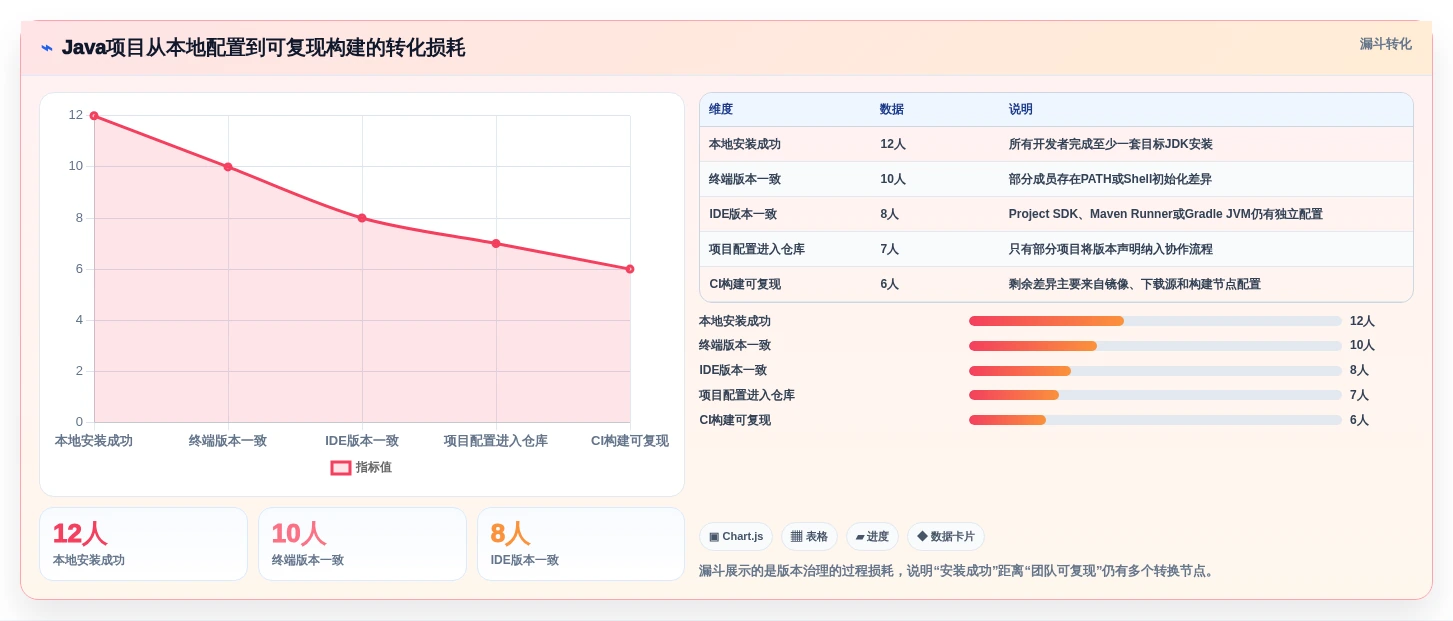Select the 数据卡片 tag chip

pyautogui.click(x=946, y=536)
